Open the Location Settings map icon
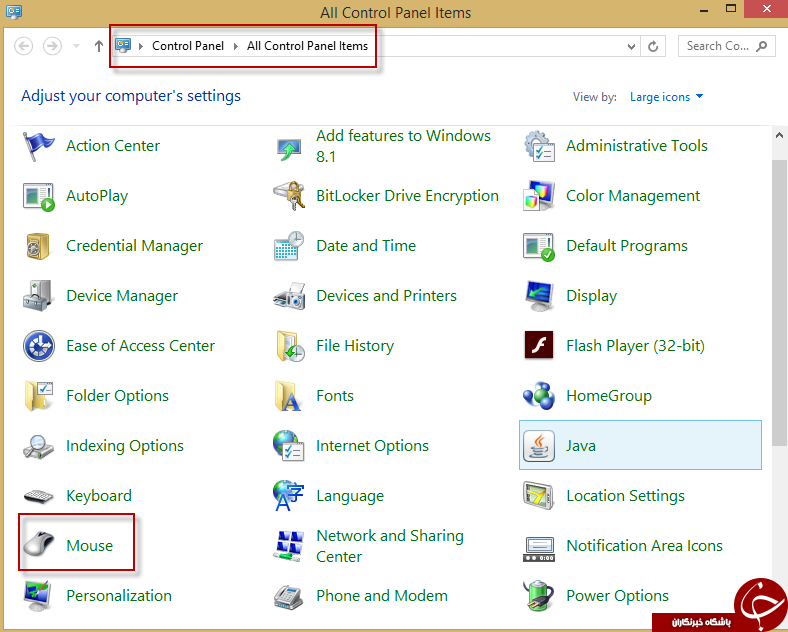The height and width of the screenshot is (632, 788). pos(539,495)
